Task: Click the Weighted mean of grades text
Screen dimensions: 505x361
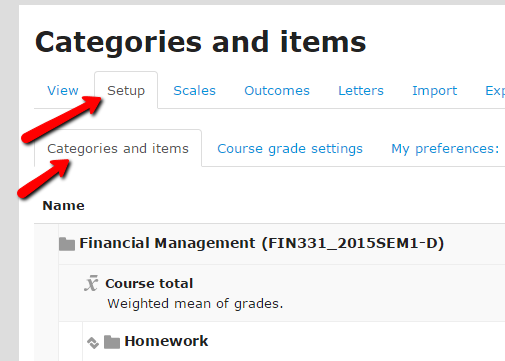Action: click(195, 304)
